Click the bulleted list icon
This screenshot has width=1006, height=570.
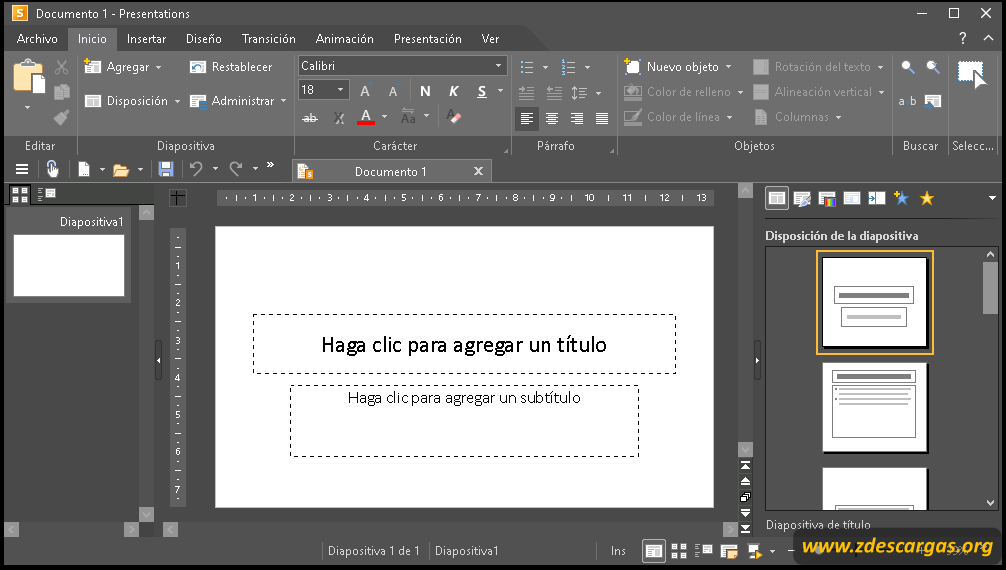(x=527, y=67)
